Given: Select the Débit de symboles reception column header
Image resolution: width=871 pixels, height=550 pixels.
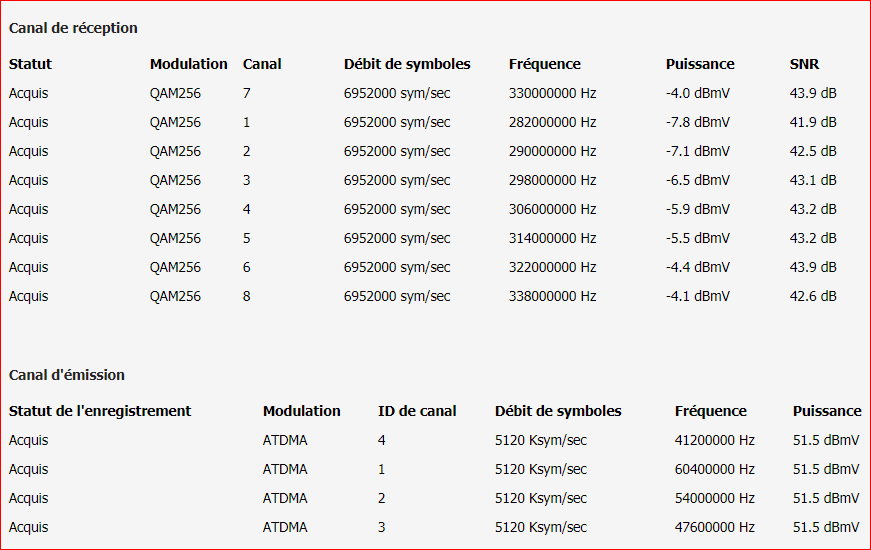Looking at the screenshot, I should click(x=407, y=64).
